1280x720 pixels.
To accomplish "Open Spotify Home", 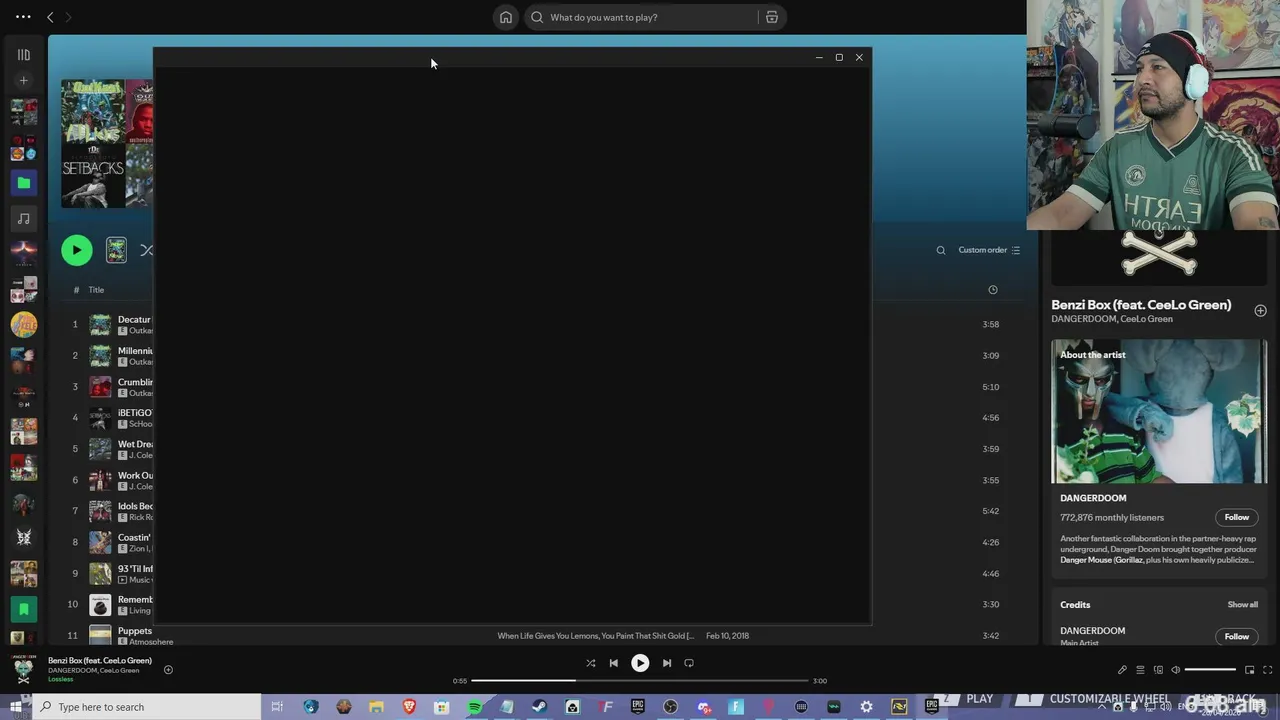I will 506,17.
